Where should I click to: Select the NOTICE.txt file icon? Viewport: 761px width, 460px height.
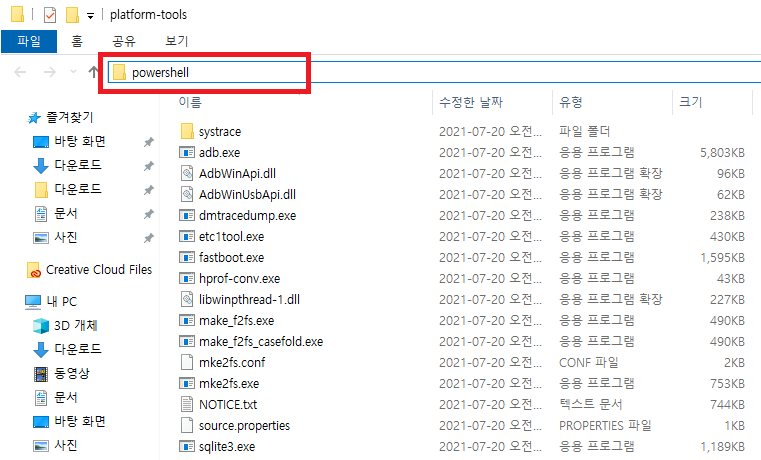[187, 404]
